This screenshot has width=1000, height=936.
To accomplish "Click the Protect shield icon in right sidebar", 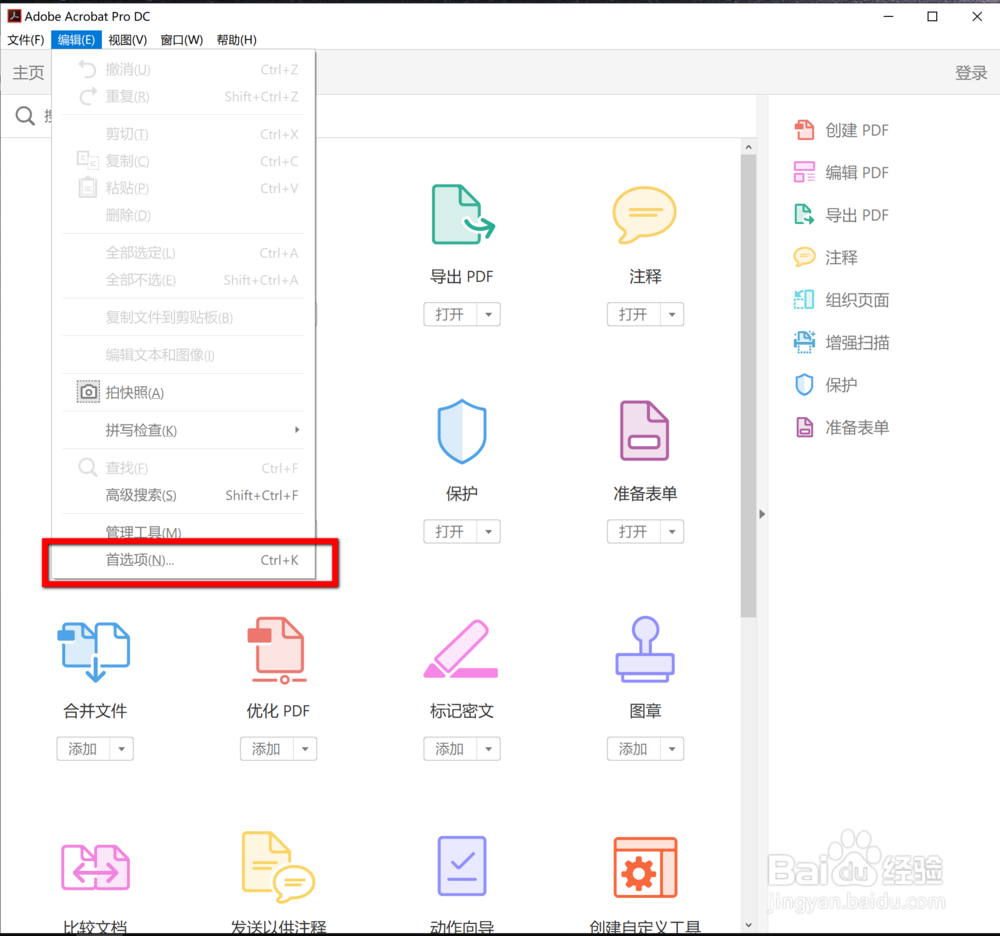I will [804, 384].
